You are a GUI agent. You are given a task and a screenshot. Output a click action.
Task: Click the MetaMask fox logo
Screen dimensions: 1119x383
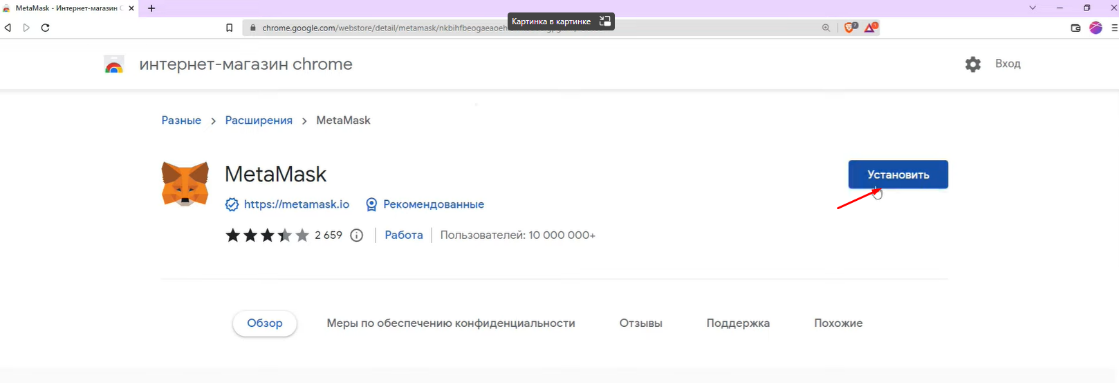pos(185,183)
